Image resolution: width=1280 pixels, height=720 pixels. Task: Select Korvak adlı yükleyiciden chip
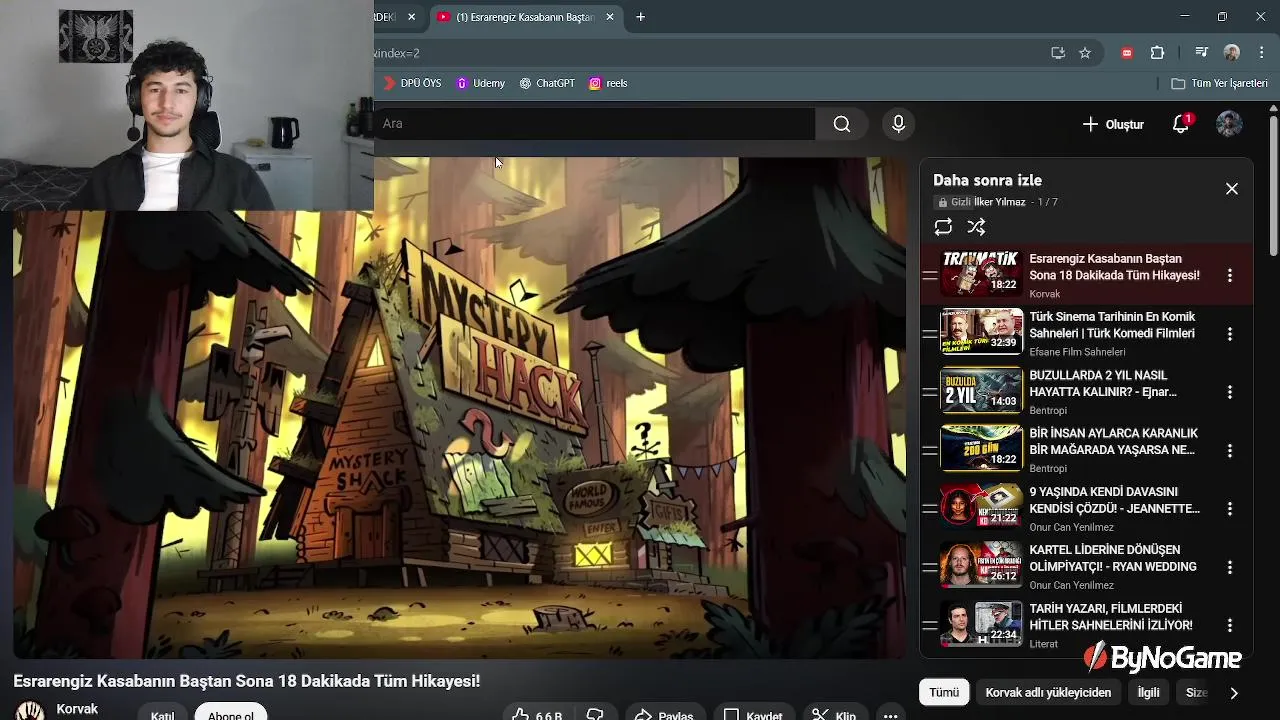pos(1048,692)
